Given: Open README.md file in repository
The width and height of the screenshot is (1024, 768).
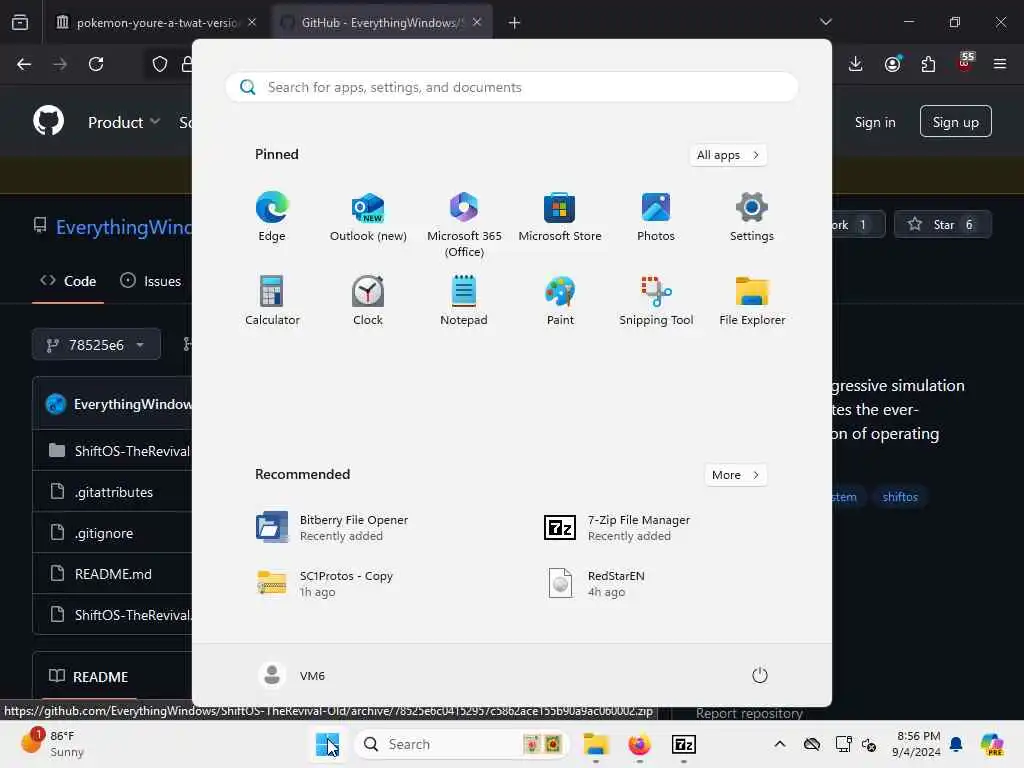Looking at the screenshot, I should [x=113, y=574].
